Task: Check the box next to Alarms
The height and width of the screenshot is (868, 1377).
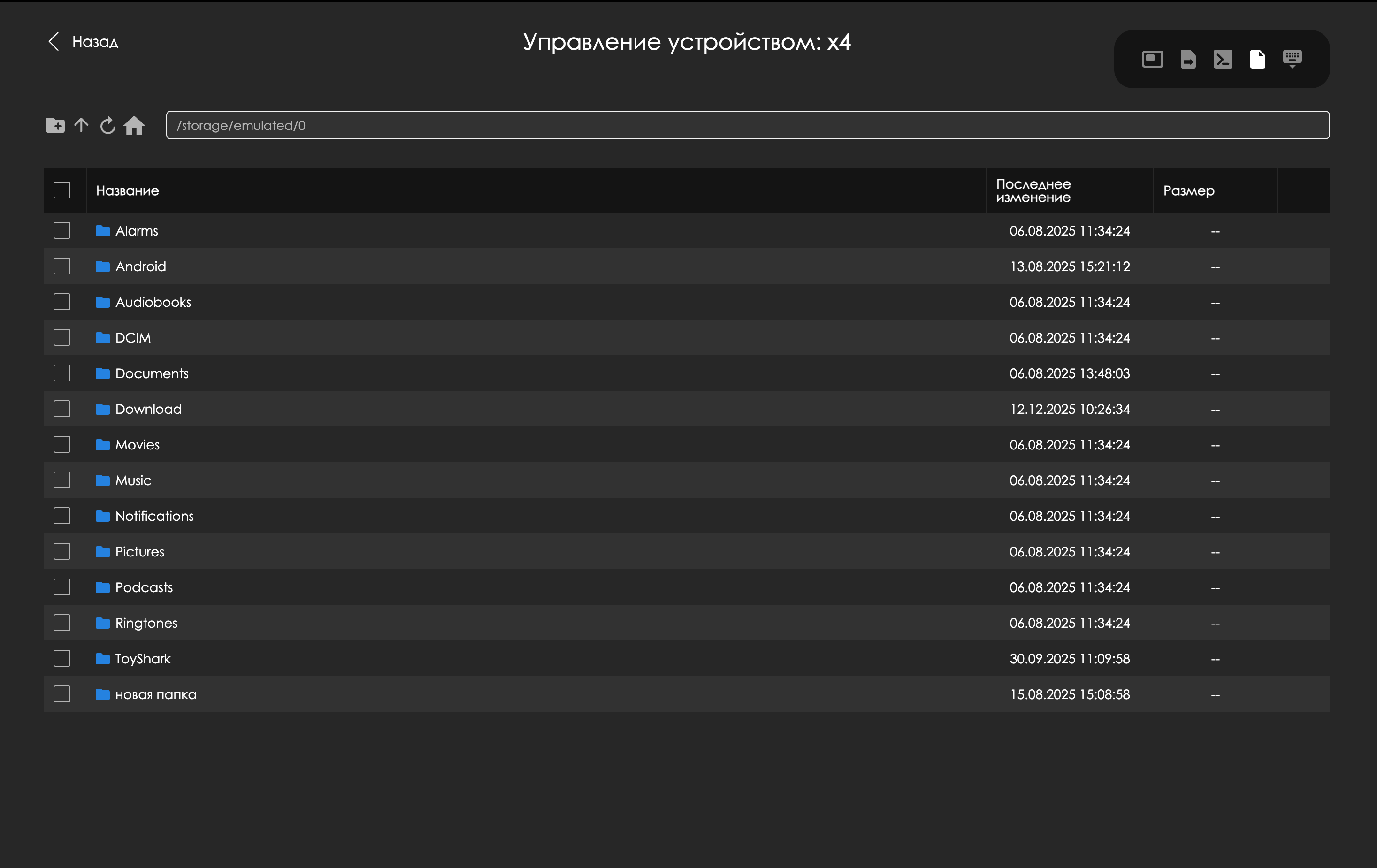Action: (62, 230)
